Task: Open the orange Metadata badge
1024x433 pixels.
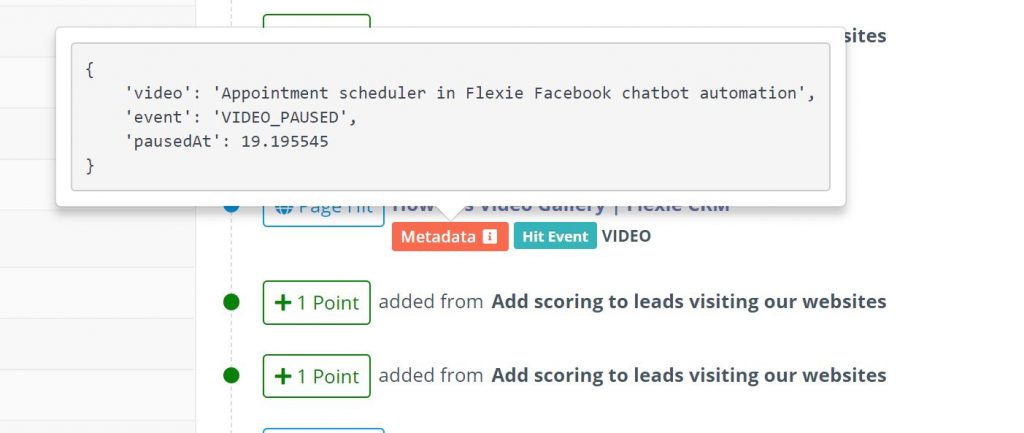Action: click(x=450, y=236)
